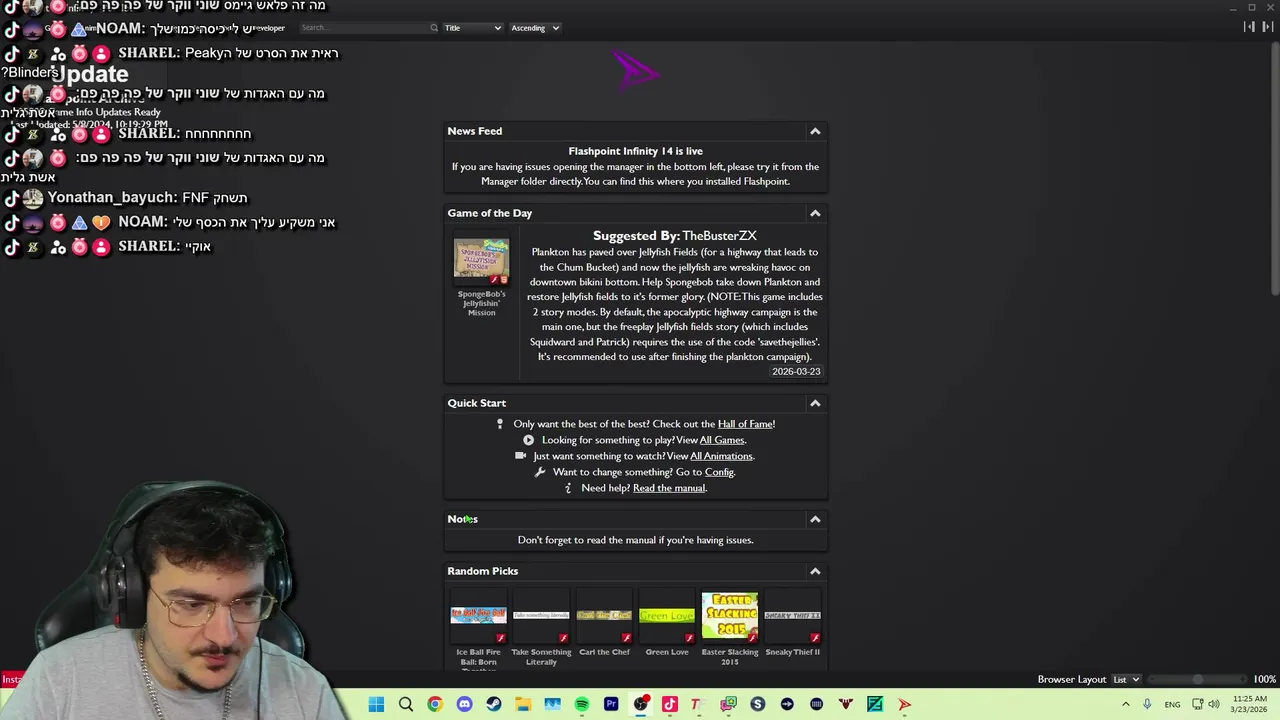Click the wrench icon beside Config

tap(540, 472)
